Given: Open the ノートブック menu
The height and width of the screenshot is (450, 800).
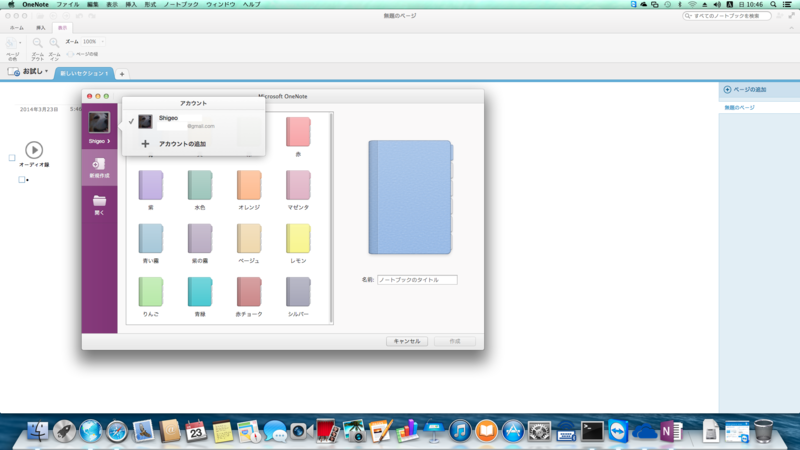Looking at the screenshot, I should tap(181, 4).
